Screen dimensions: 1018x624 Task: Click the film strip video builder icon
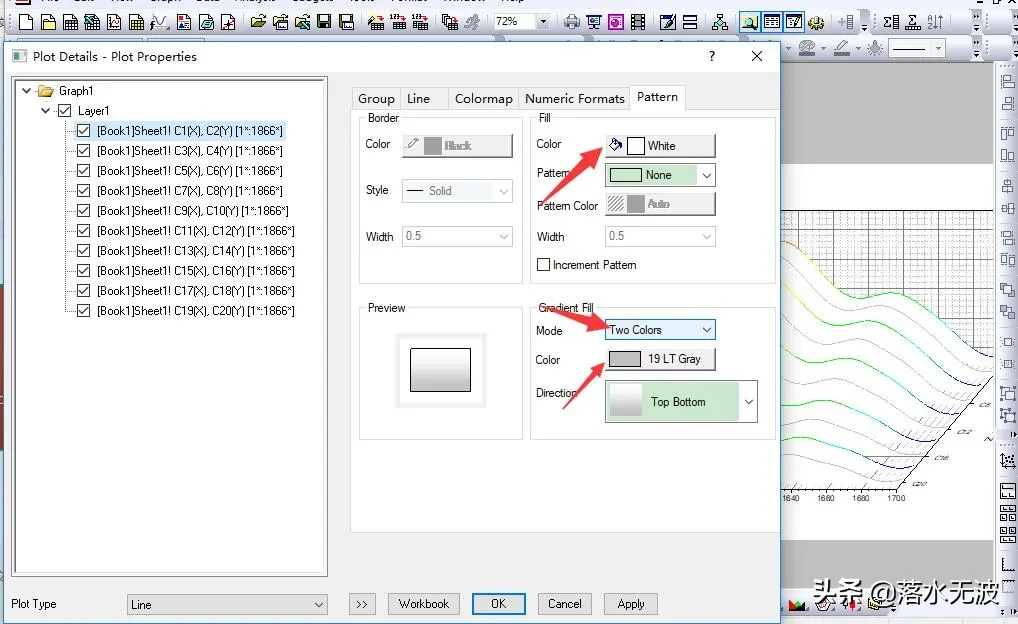click(x=638, y=22)
